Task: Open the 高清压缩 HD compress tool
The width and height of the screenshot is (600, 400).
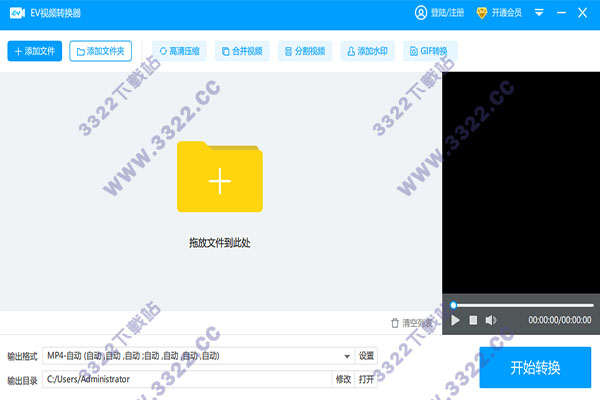Action: pyautogui.click(x=179, y=51)
